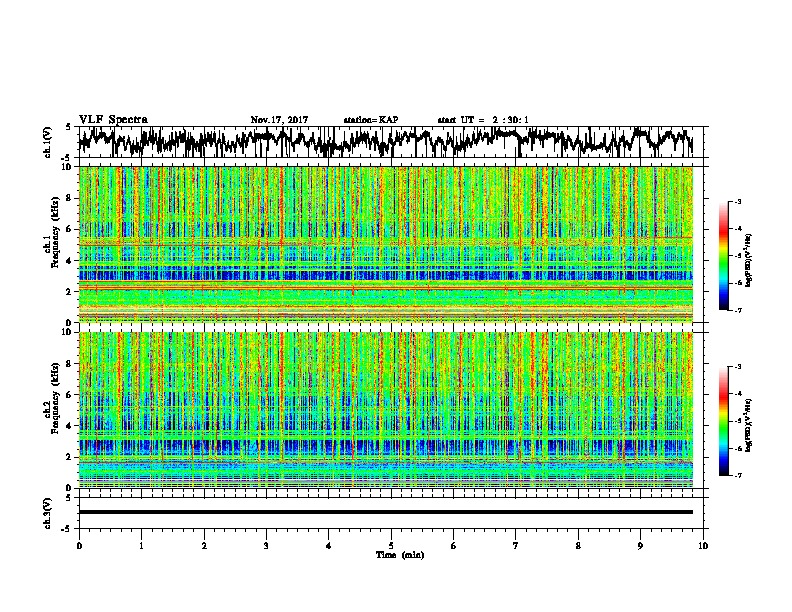Click the time axis tick label "4"
The image size is (792, 612).
click(x=328, y=545)
